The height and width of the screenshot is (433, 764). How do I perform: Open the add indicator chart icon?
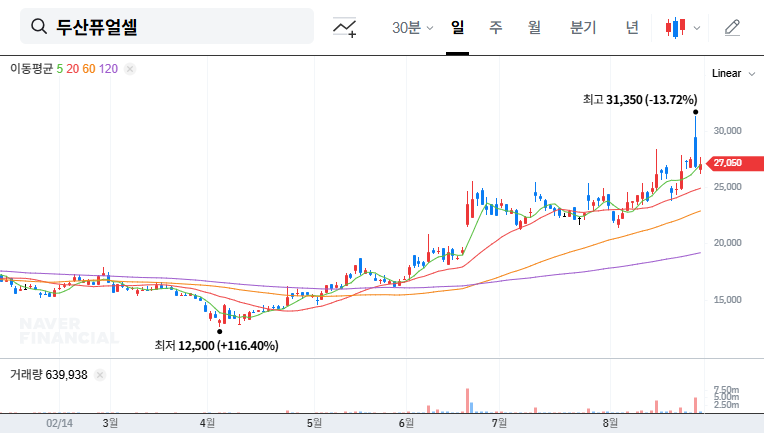click(344, 27)
